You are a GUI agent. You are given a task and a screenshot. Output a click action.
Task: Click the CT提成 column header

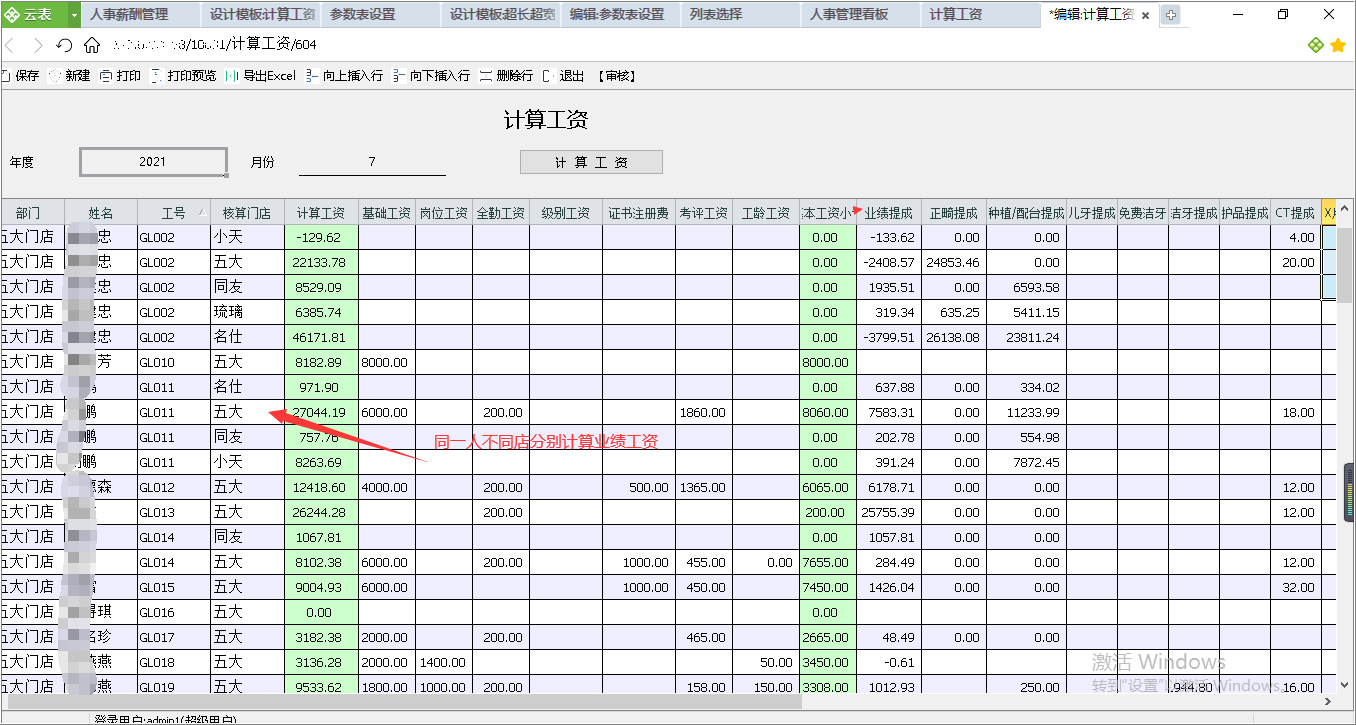coord(1295,213)
